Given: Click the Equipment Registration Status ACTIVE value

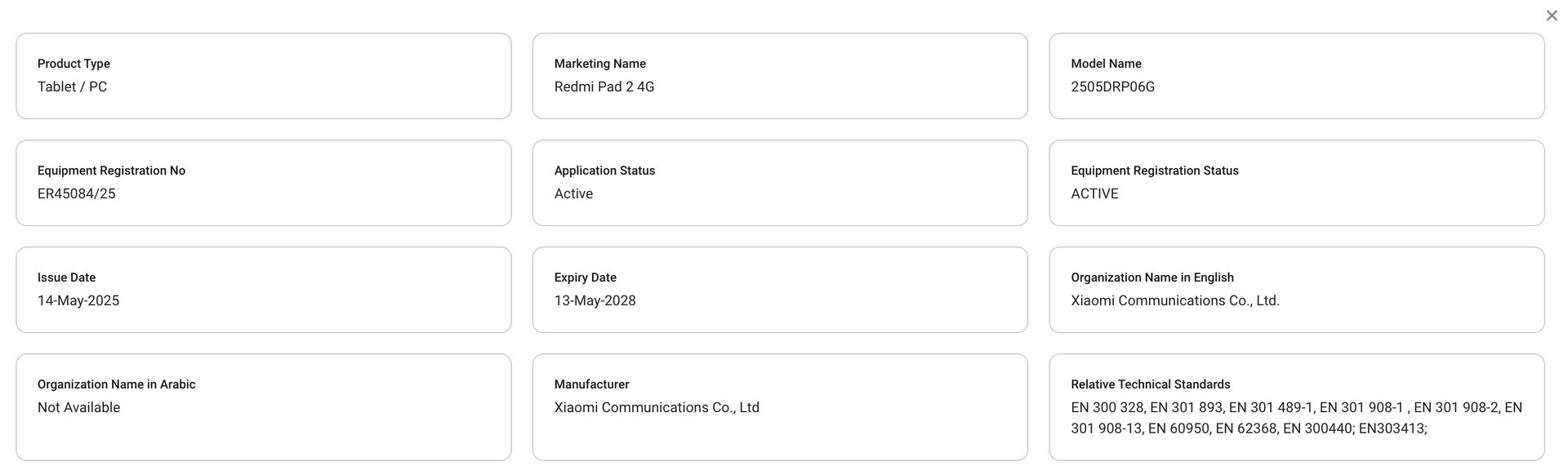Looking at the screenshot, I should point(1094,193).
